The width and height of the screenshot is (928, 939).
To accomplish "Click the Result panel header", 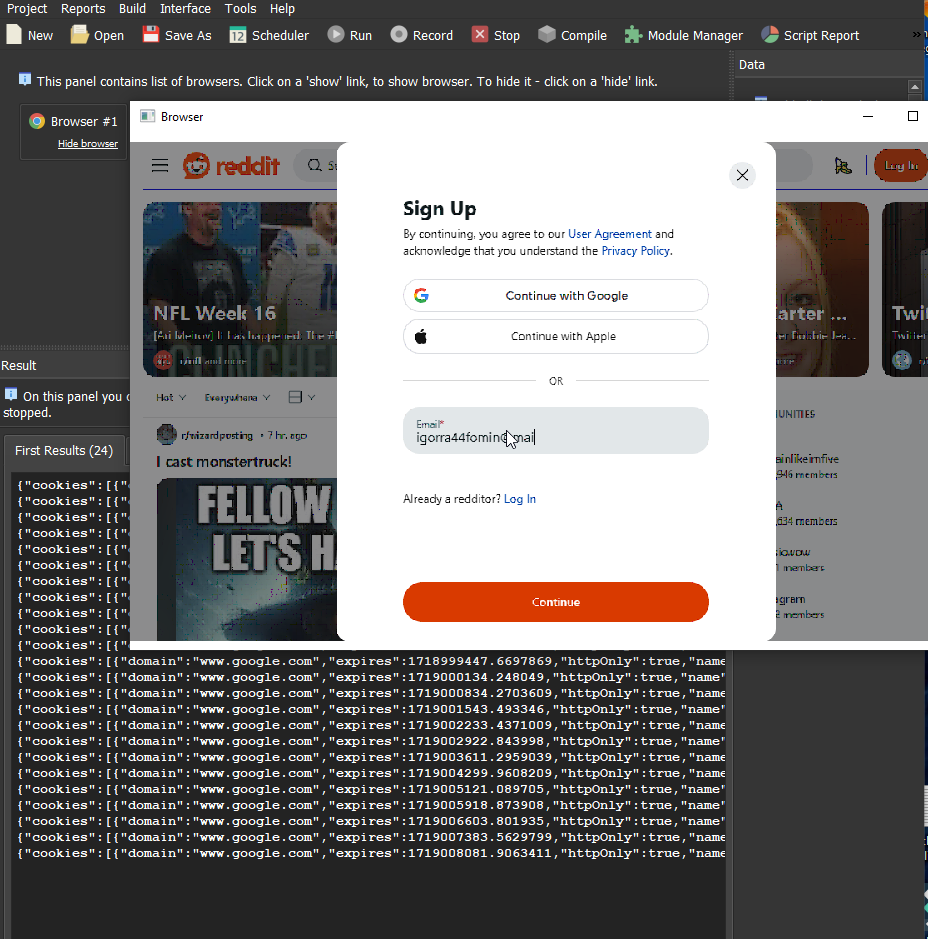I will (19, 365).
